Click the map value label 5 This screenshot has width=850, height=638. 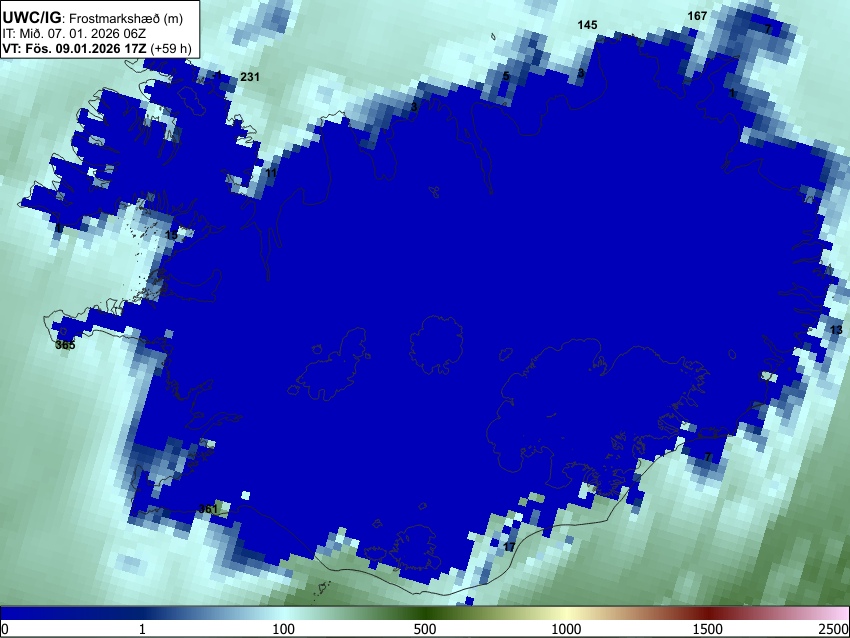(506, 76)
